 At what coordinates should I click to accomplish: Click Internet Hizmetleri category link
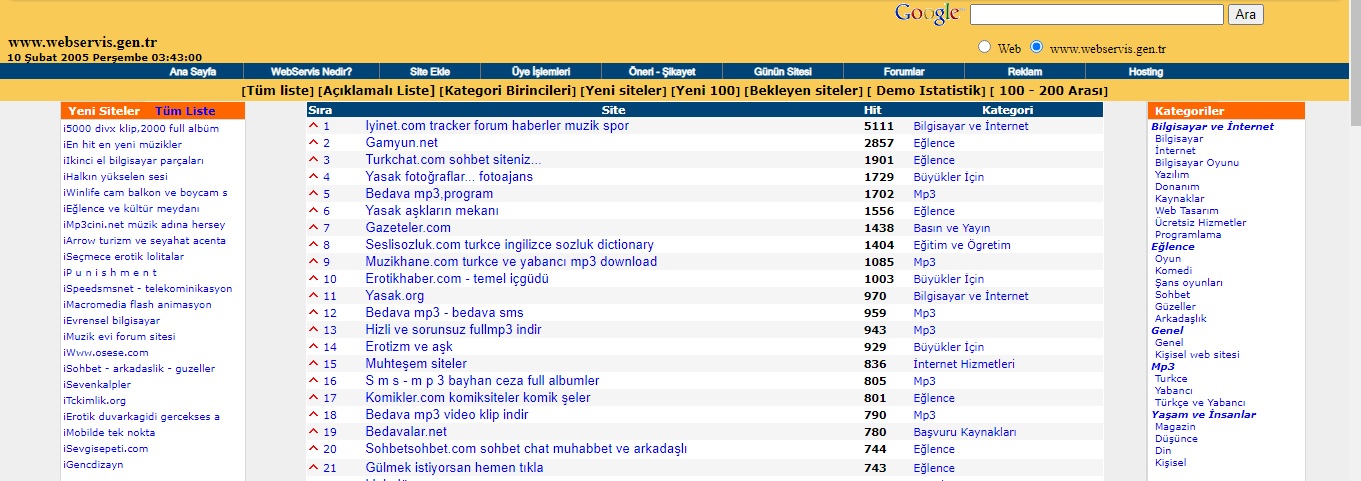coord(964,364)
